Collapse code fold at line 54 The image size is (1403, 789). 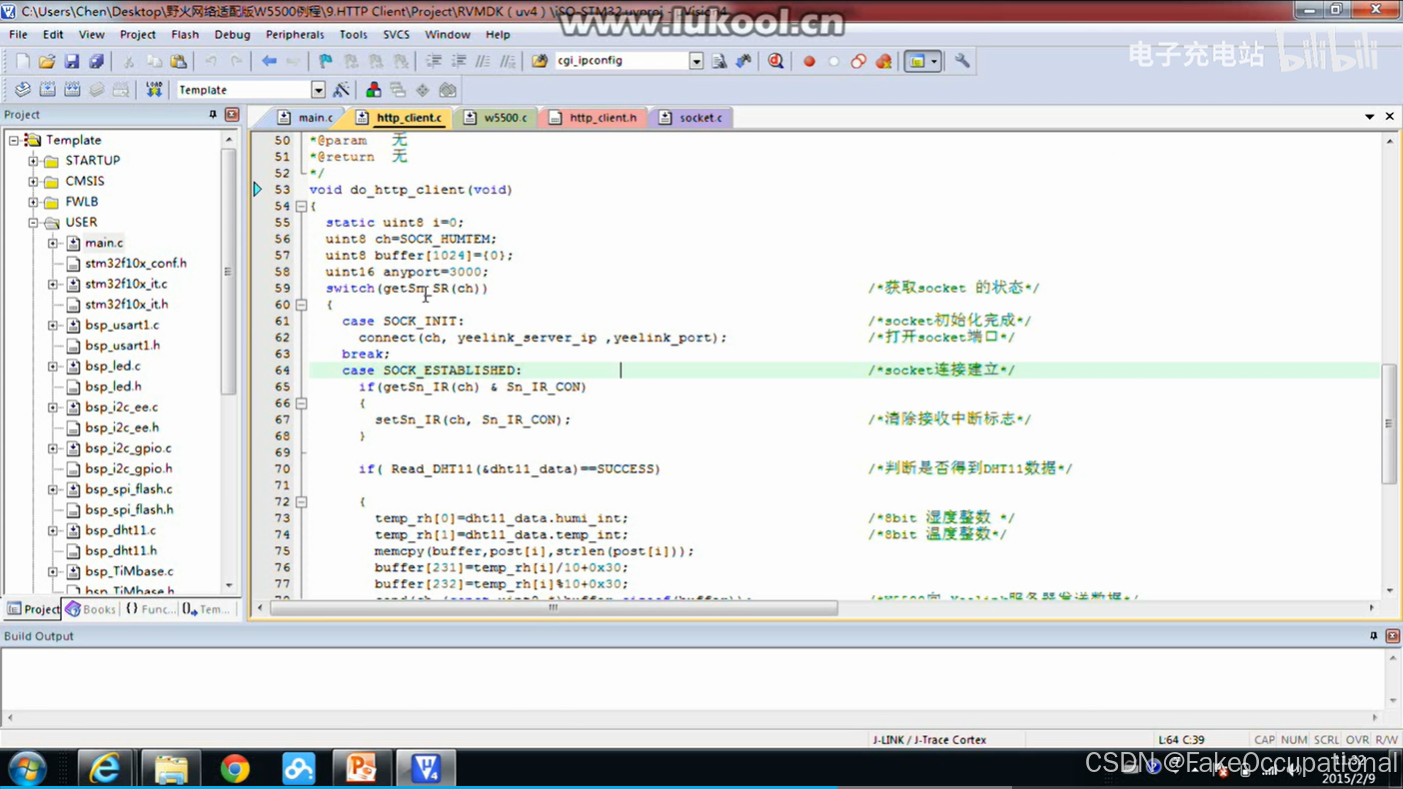pyautogui.click(x=301, y=206)
